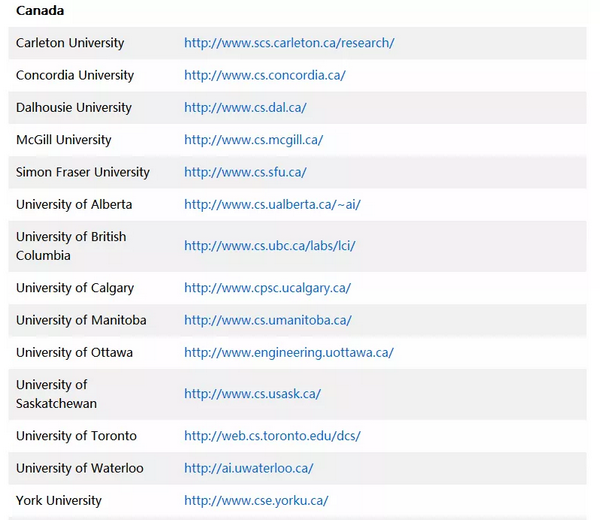Visit the University of Manitoba CS link
Viewport: 600px width, 520px height.
267,320
